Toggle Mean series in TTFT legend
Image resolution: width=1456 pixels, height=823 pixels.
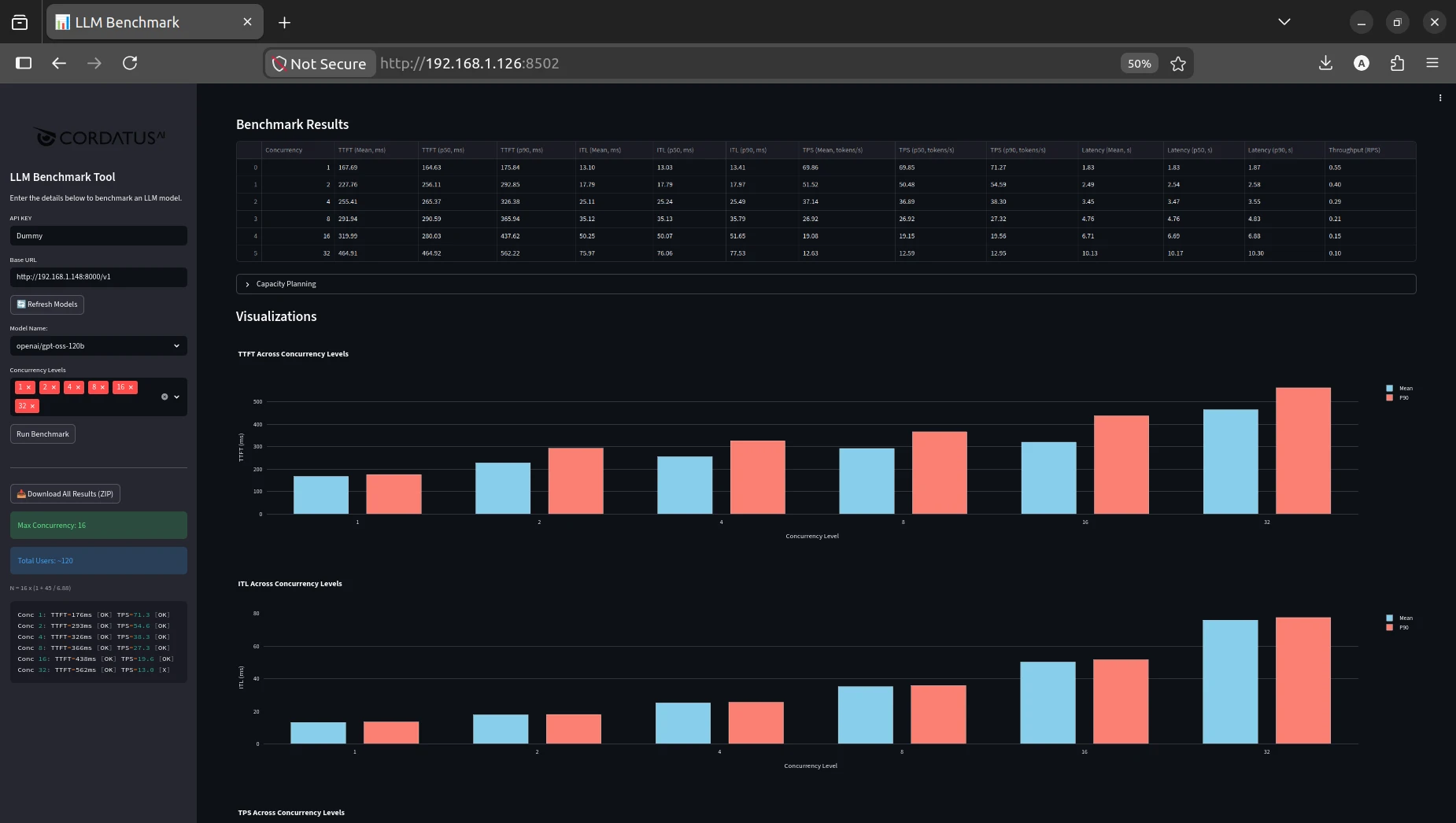pos(1399,388)
